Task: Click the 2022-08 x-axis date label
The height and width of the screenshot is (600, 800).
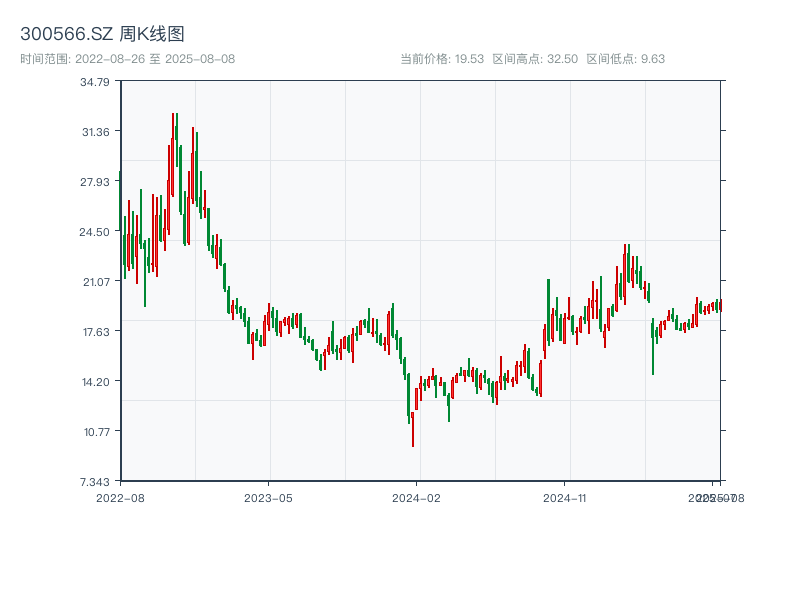Action: tap(120, 497)
